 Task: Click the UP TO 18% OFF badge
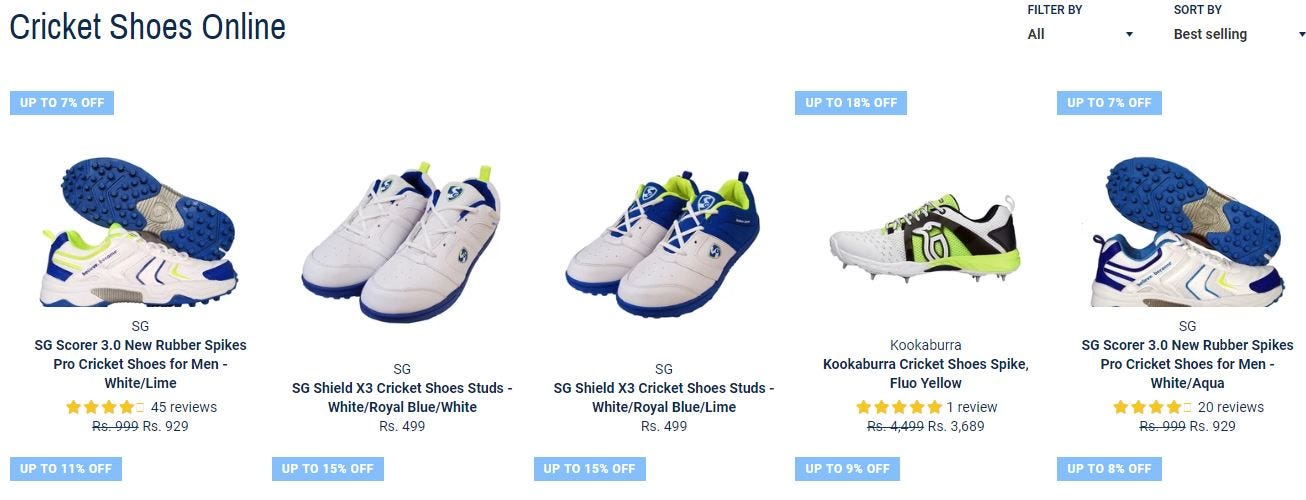point(851,103)
